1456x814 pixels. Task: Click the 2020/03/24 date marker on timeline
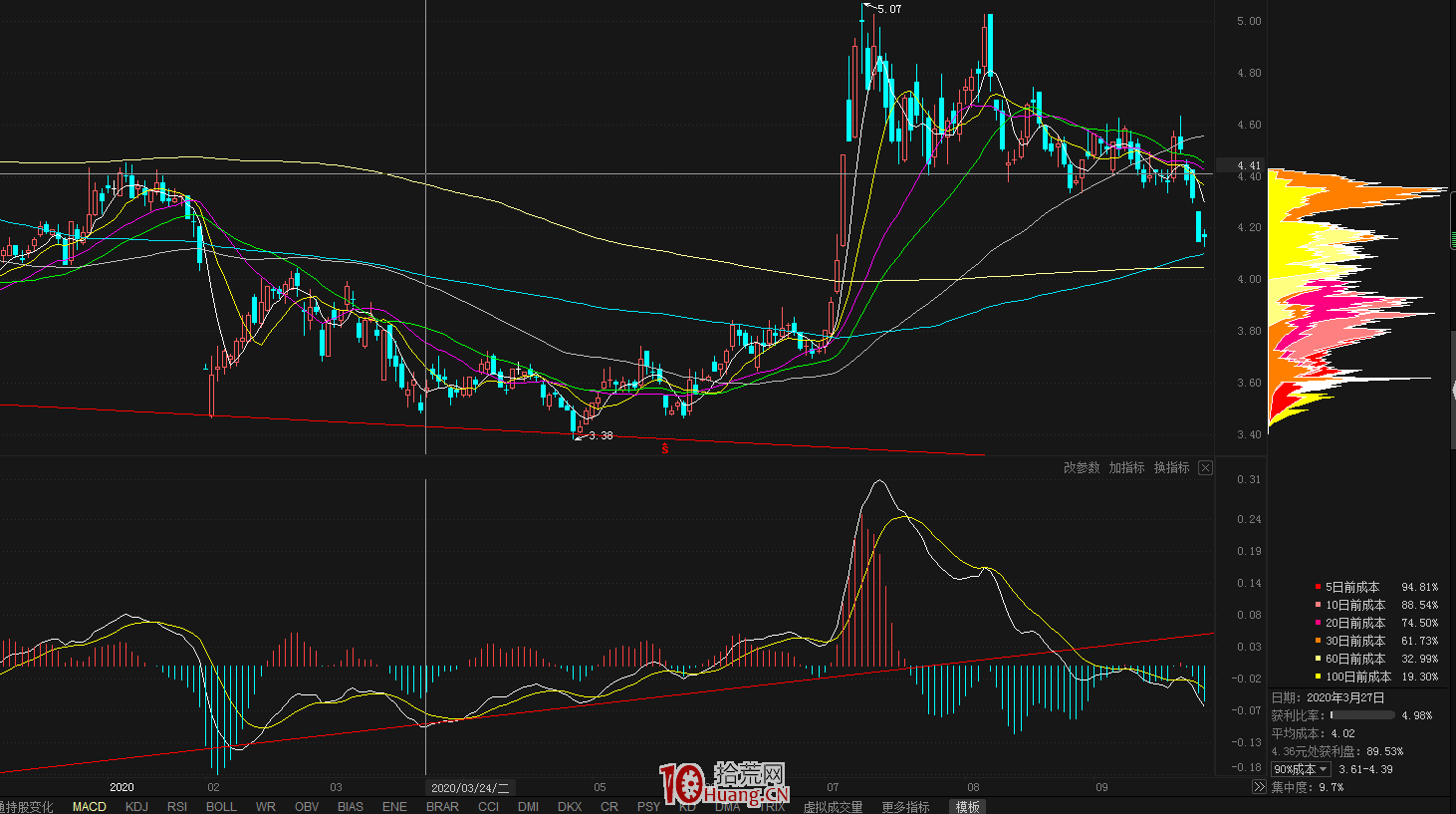[x=470, y=788]
